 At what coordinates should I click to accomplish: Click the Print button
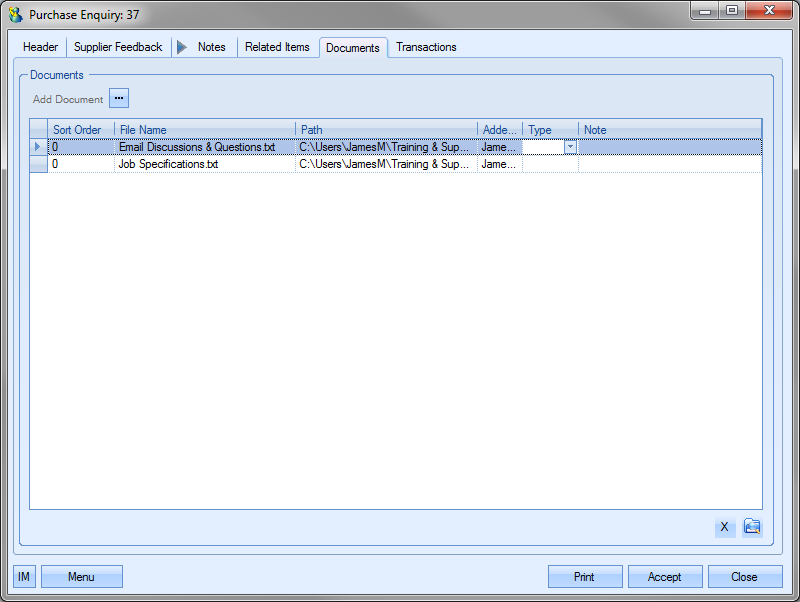point(585,576)
